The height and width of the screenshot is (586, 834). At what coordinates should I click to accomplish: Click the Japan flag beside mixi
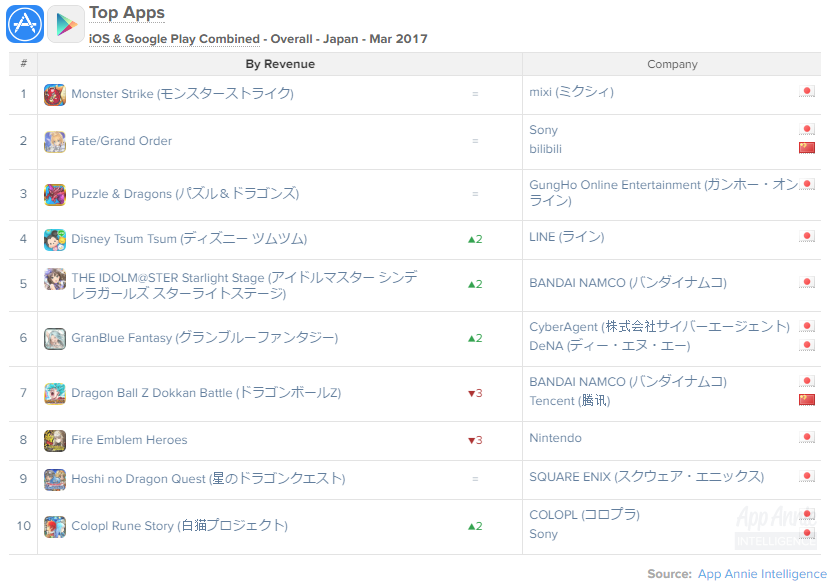(807, 91)
